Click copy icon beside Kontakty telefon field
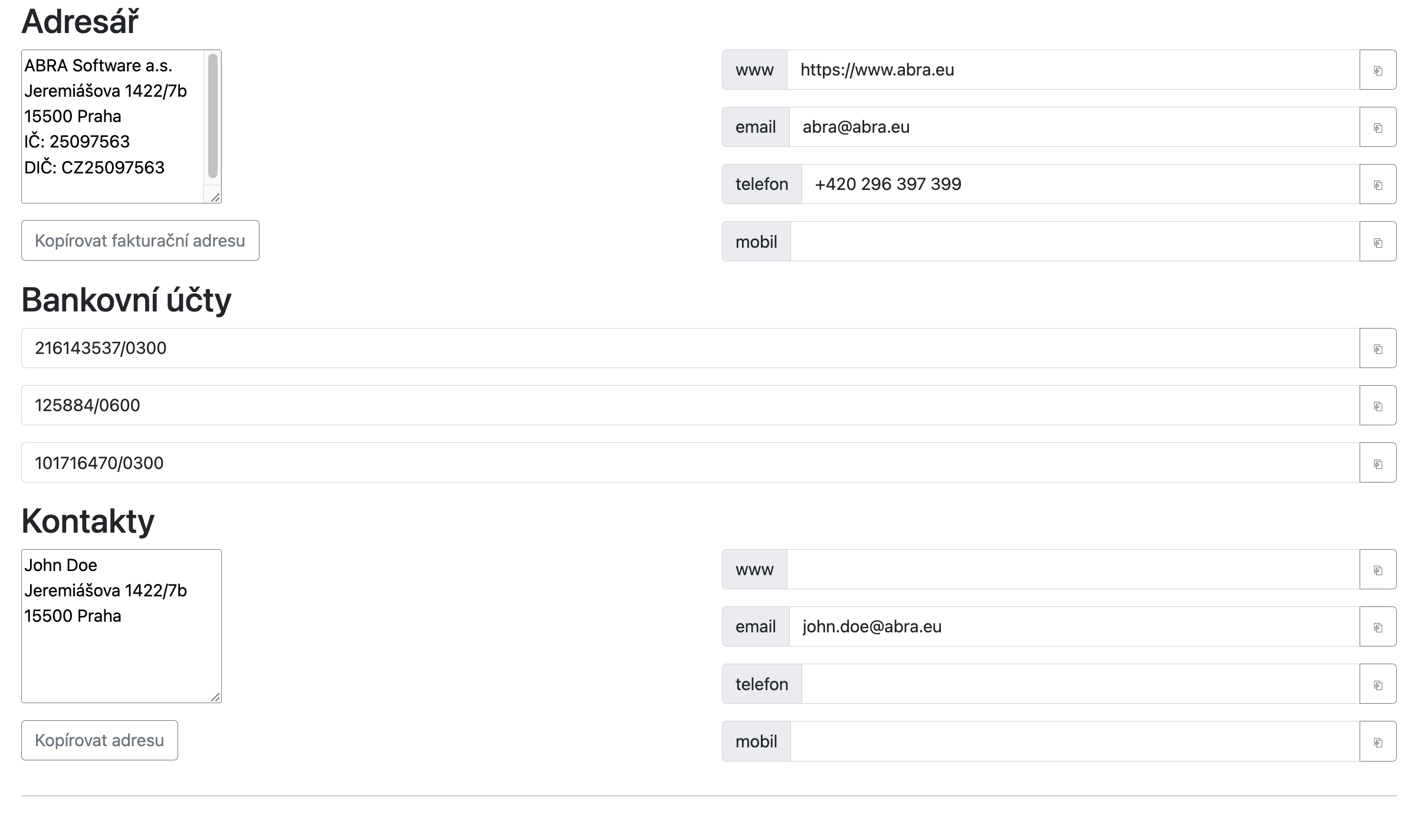The height and width of the screenshot is (840, 1418). click(1377, 684)
